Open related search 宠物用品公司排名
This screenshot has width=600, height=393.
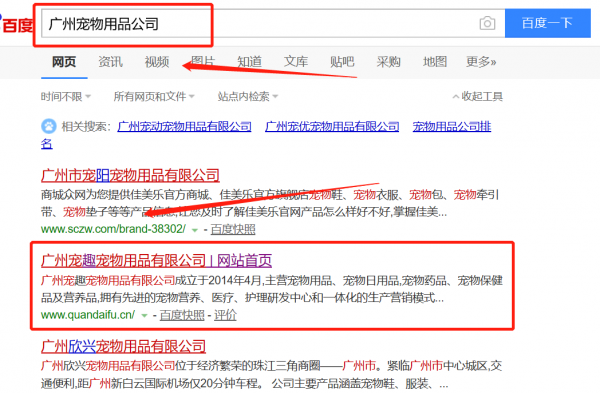[452, 126]
